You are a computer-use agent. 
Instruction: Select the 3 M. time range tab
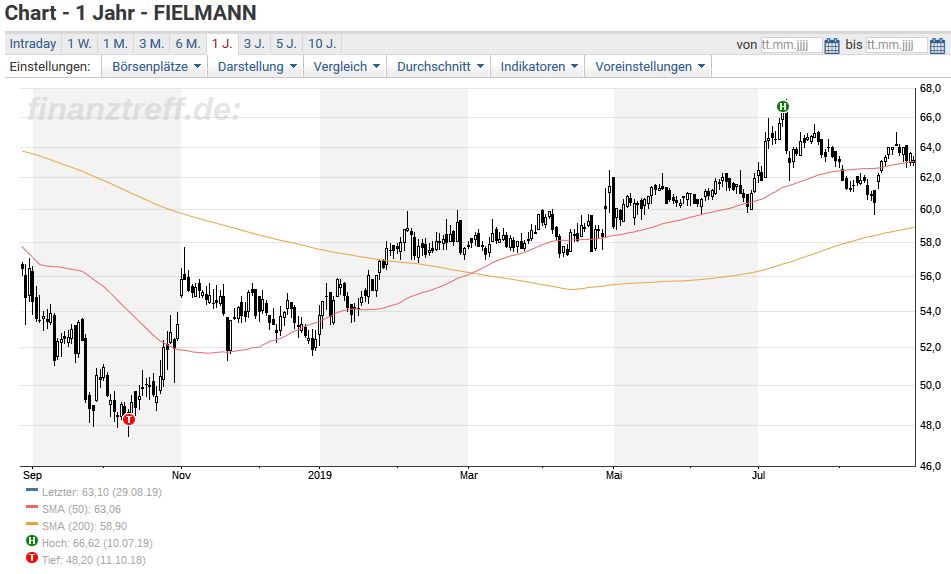[152, 44]
